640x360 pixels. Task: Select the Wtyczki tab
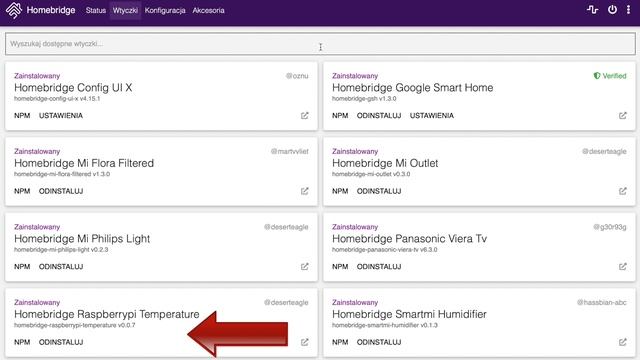(125, 11)
